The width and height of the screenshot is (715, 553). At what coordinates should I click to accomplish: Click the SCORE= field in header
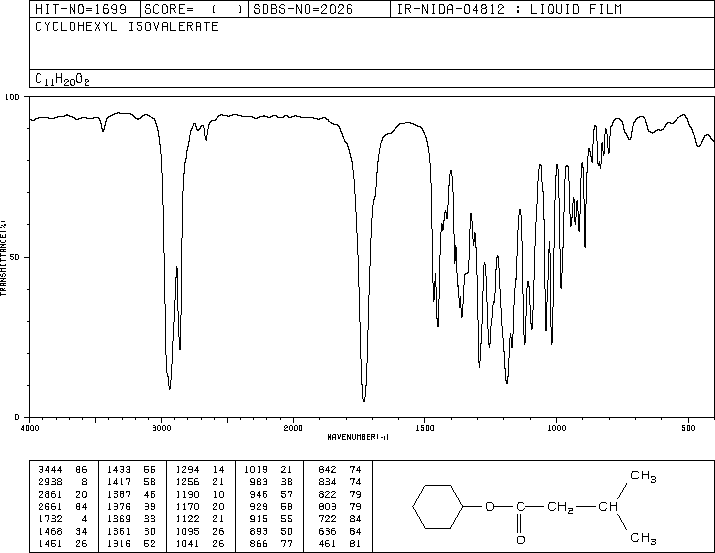pos(194,9)
